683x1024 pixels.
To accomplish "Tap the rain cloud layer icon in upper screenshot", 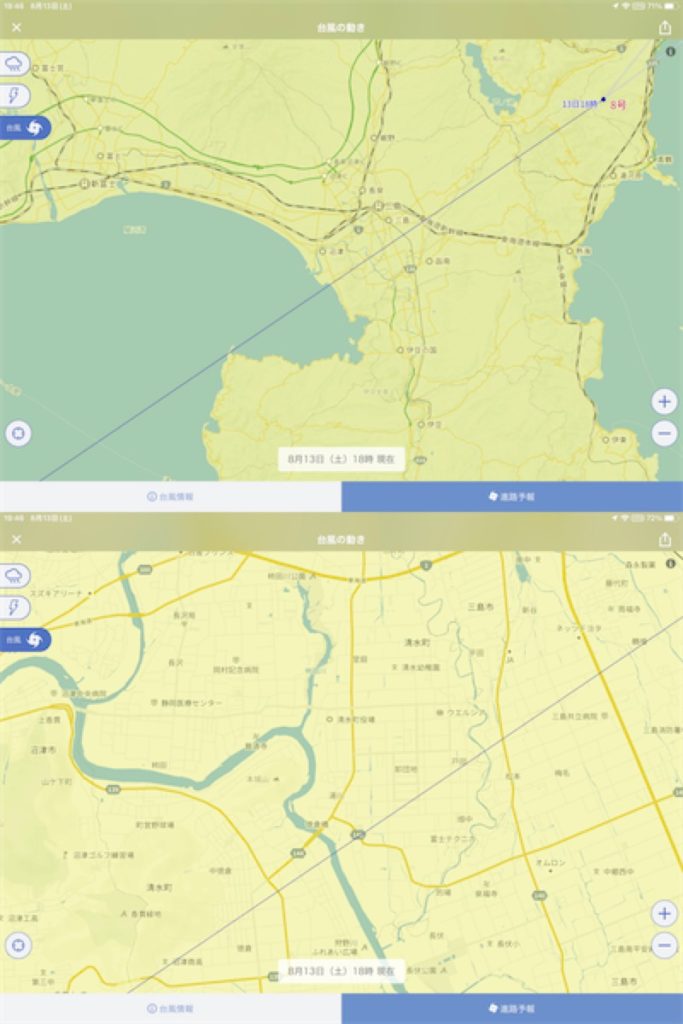I will (x=15, y=64).
